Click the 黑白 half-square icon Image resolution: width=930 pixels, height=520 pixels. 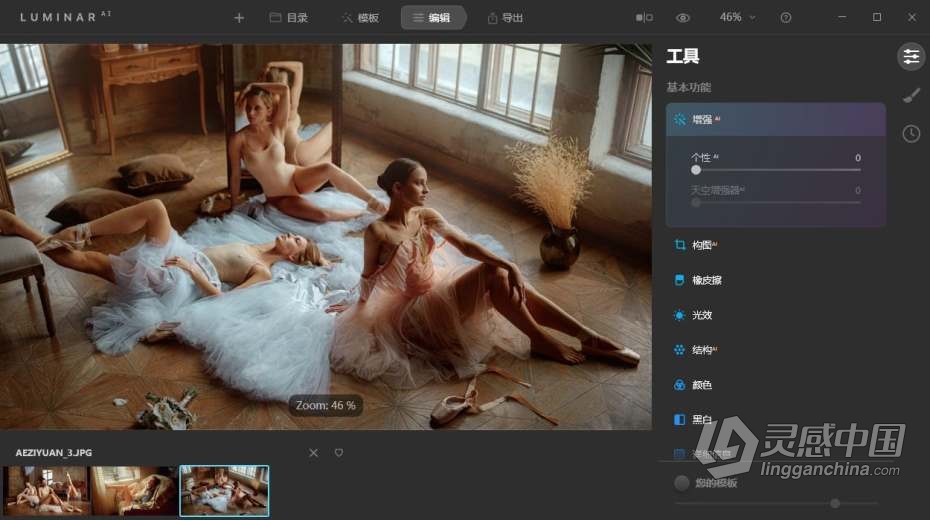[x=680, y=420]
